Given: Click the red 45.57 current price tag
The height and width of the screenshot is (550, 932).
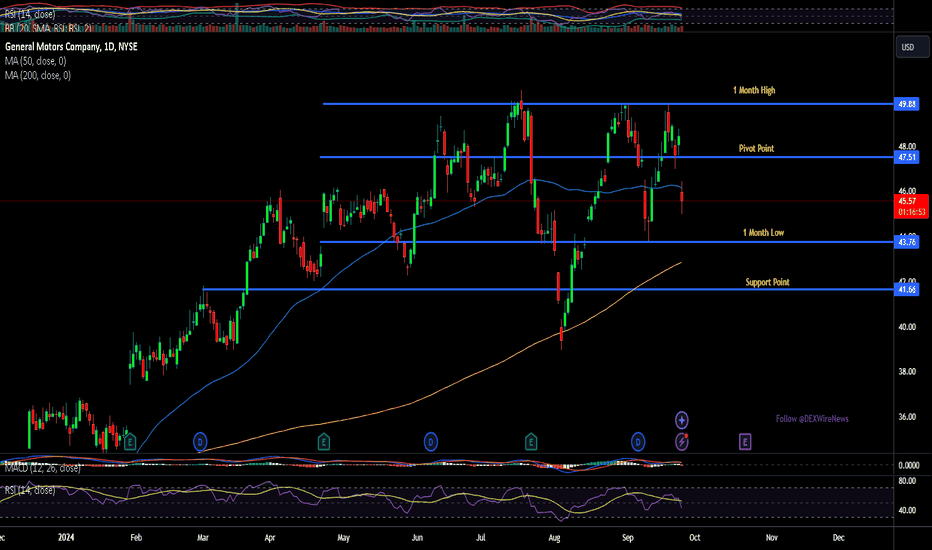Looking at the screenshot, I should coord(911,206).
